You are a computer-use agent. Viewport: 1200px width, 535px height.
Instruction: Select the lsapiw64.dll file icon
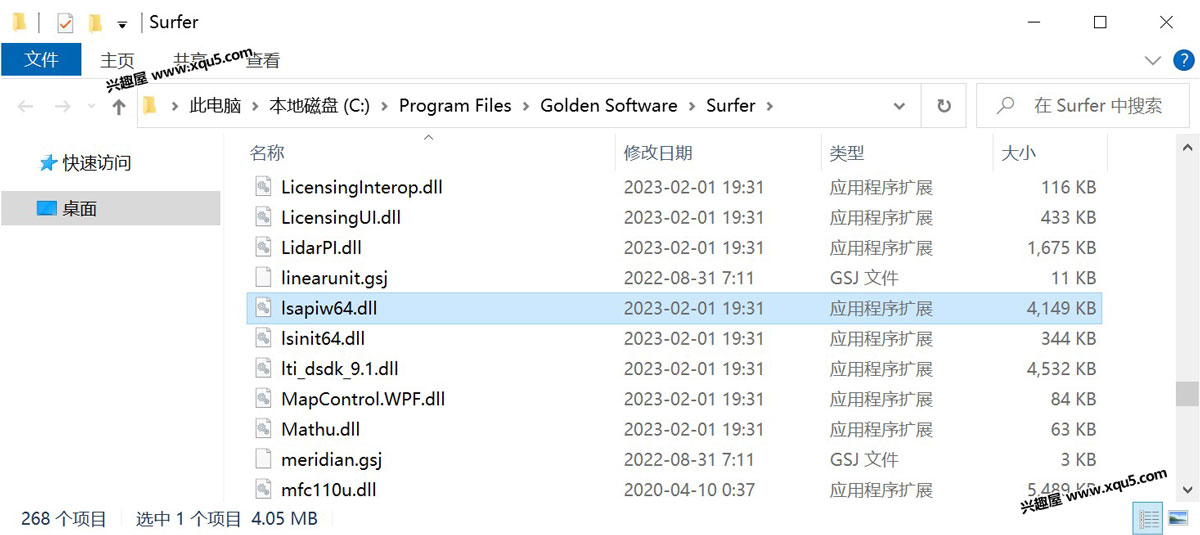click(x=262, y=308)
